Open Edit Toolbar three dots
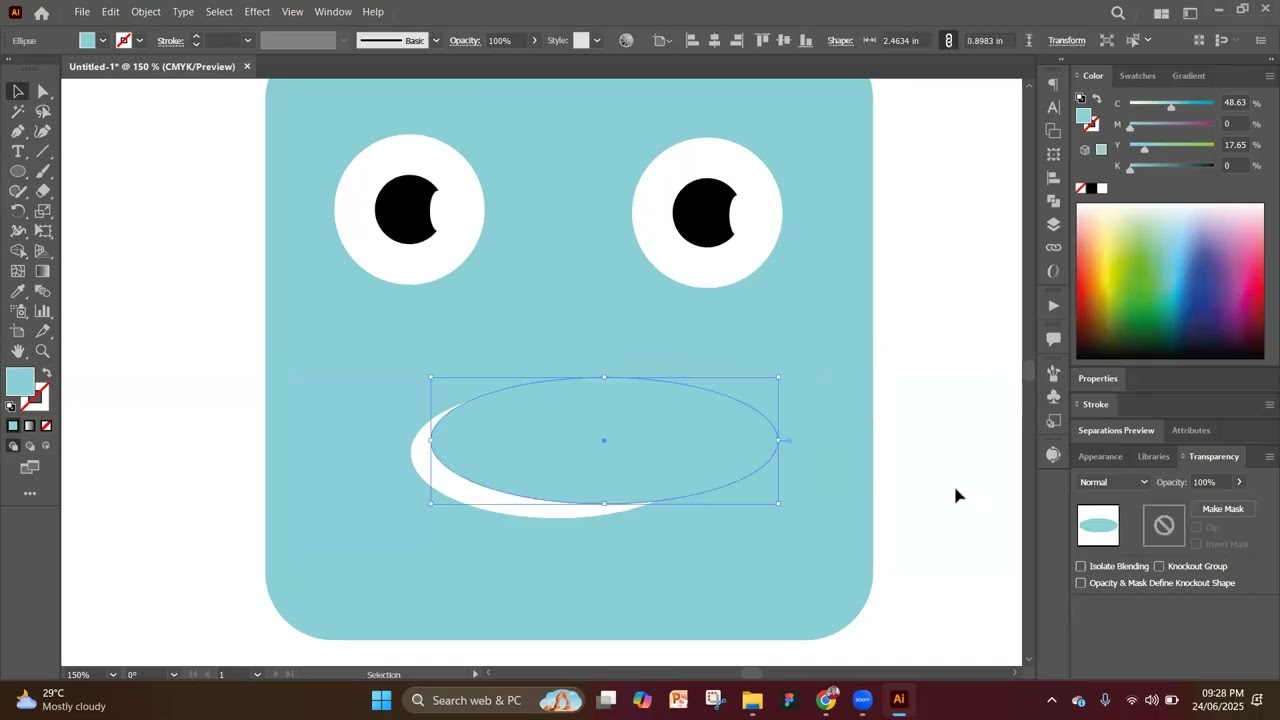Screen dimensions: 1280x720 pyautogui.click(x=30, y=493)
